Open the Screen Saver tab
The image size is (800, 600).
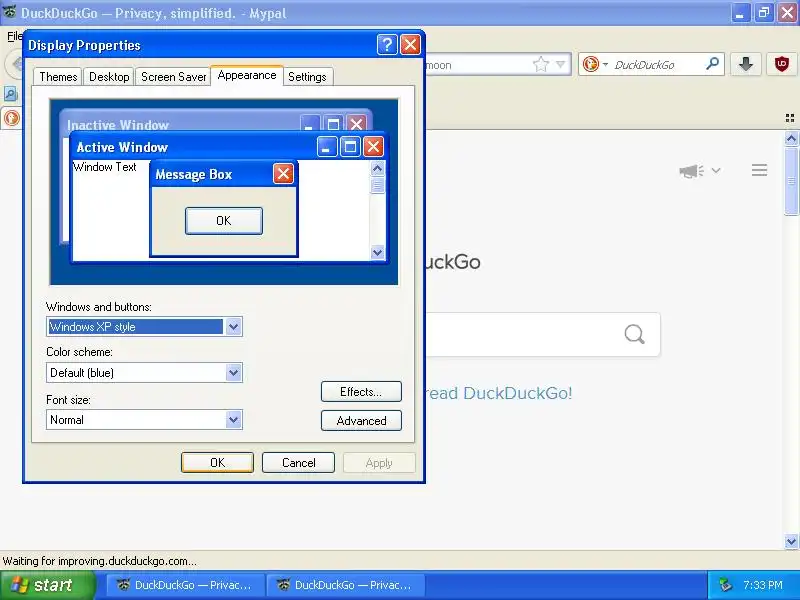[x=173, y=77]
